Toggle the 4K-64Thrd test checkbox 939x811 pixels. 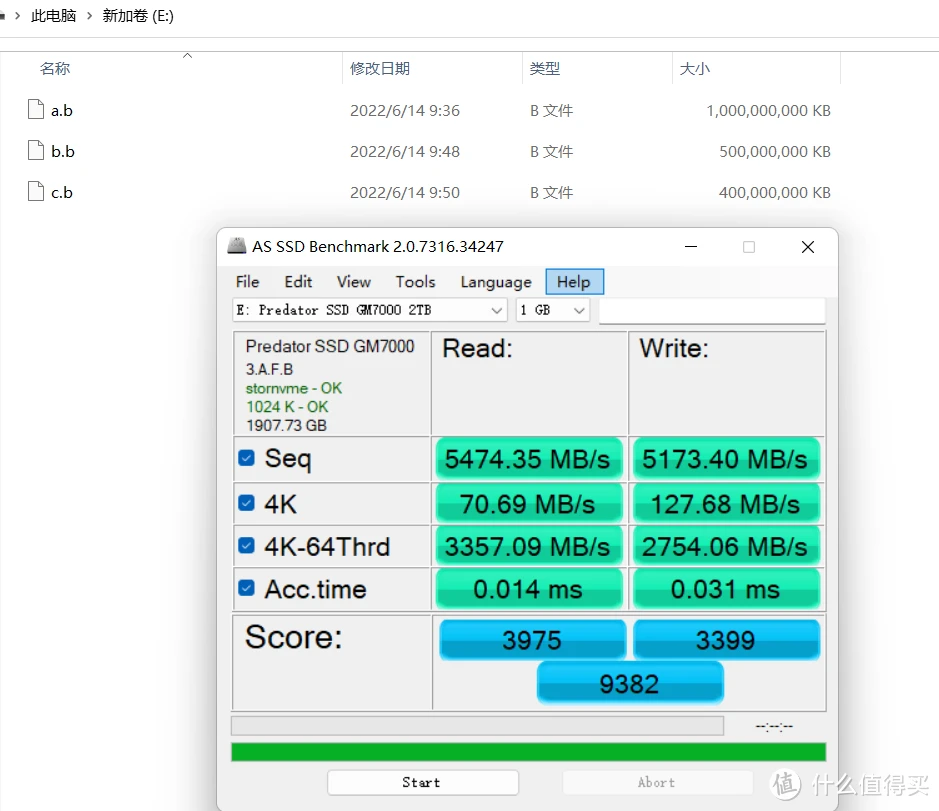(246, 546)
